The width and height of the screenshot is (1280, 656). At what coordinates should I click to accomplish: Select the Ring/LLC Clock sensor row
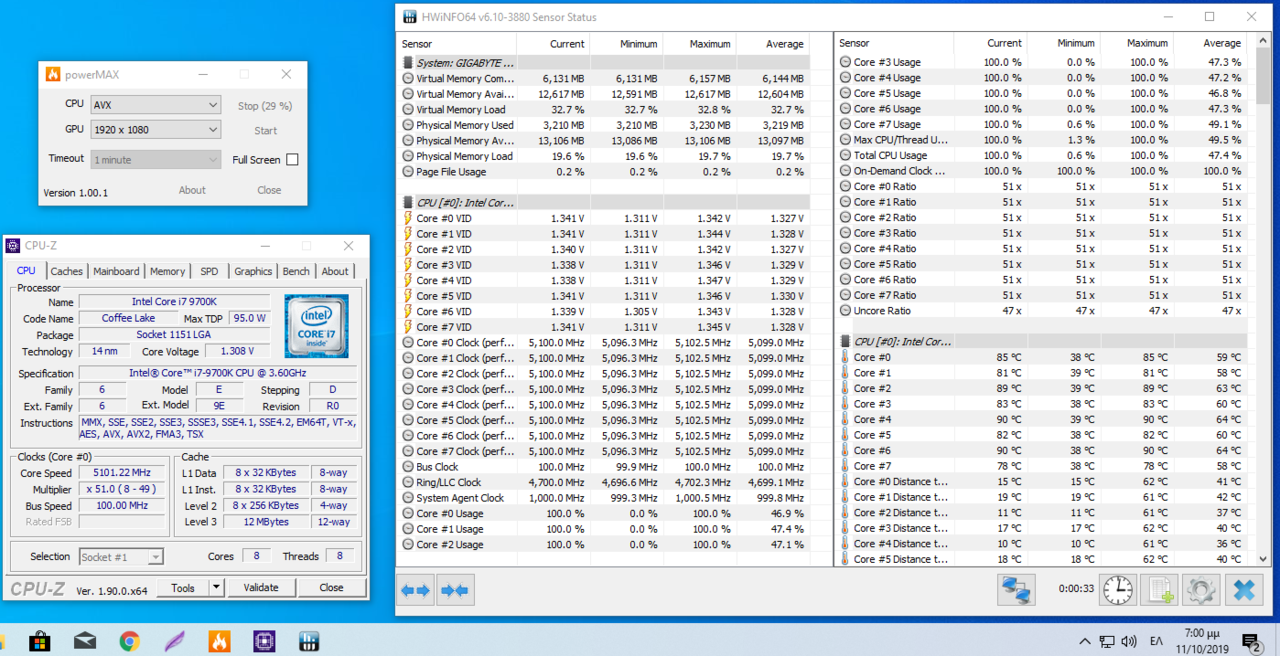click(x=603, y=482)
